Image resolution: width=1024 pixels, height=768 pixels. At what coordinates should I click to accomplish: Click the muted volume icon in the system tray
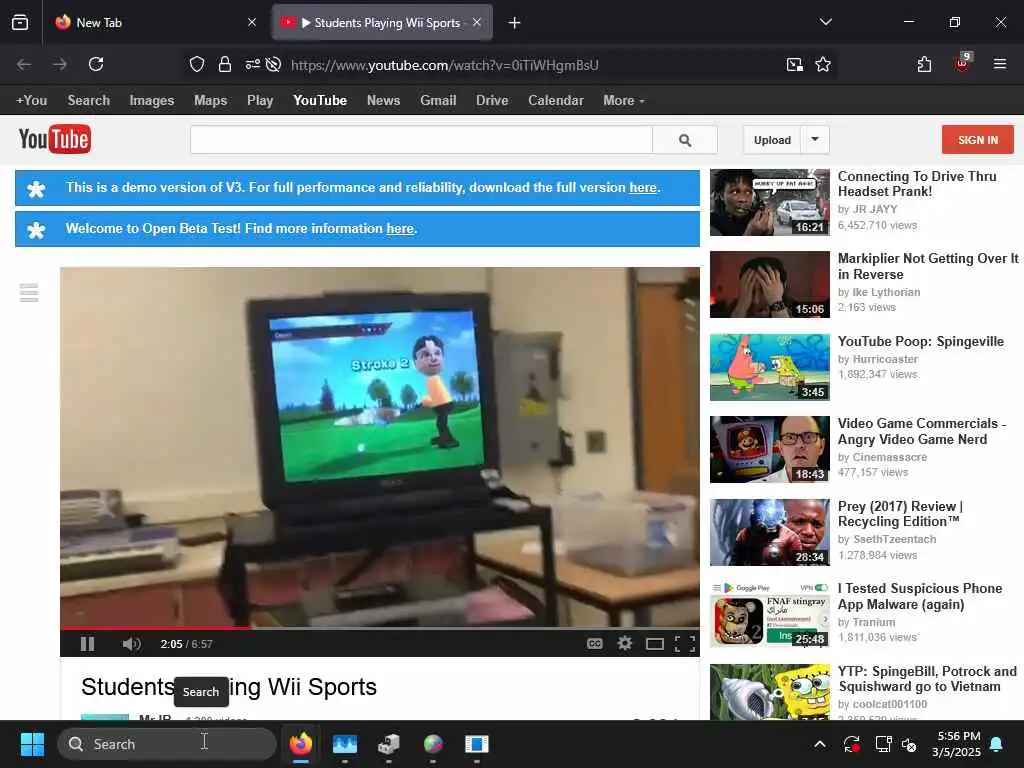pos(909,744)
